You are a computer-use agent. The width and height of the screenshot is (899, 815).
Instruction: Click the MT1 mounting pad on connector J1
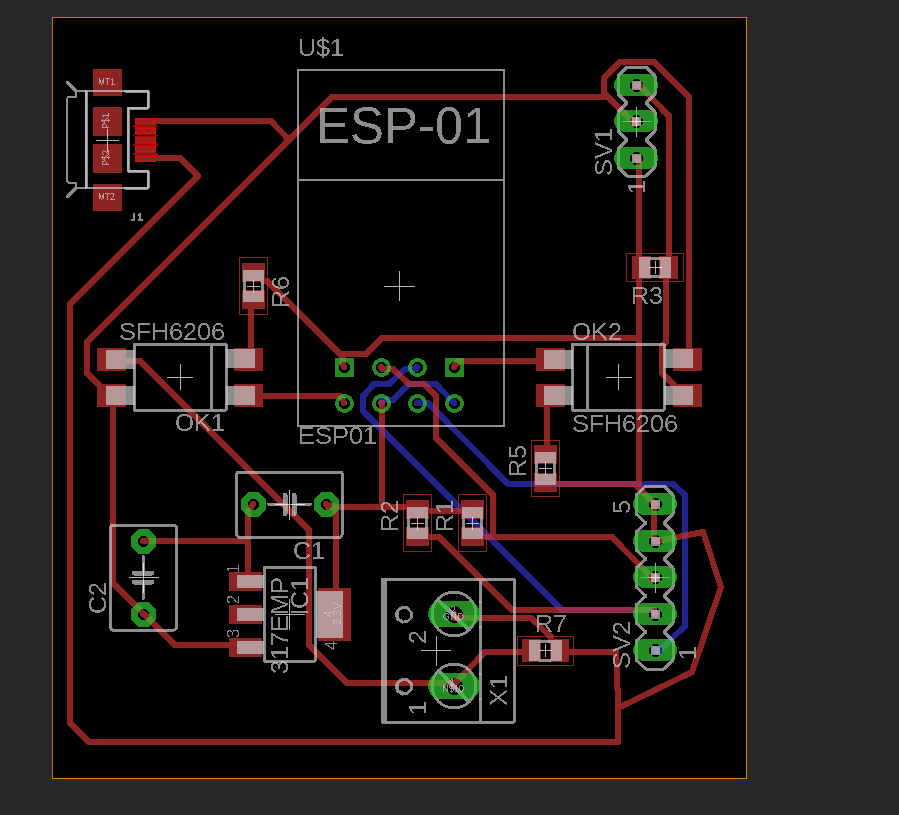coord(107,82)
